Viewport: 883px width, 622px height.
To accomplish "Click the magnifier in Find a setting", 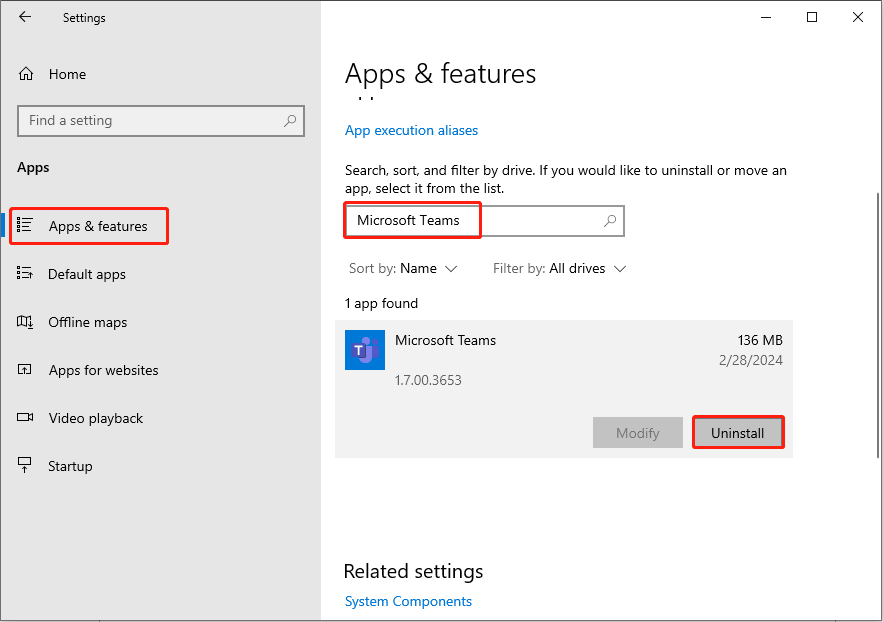I will 290,121.
